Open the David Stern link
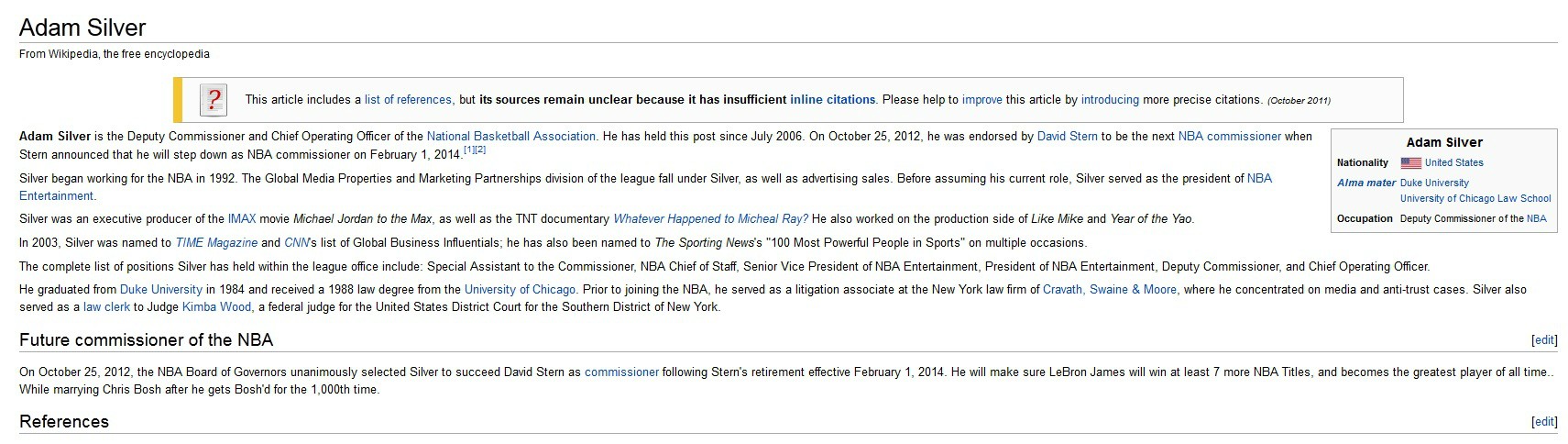 1067,137
